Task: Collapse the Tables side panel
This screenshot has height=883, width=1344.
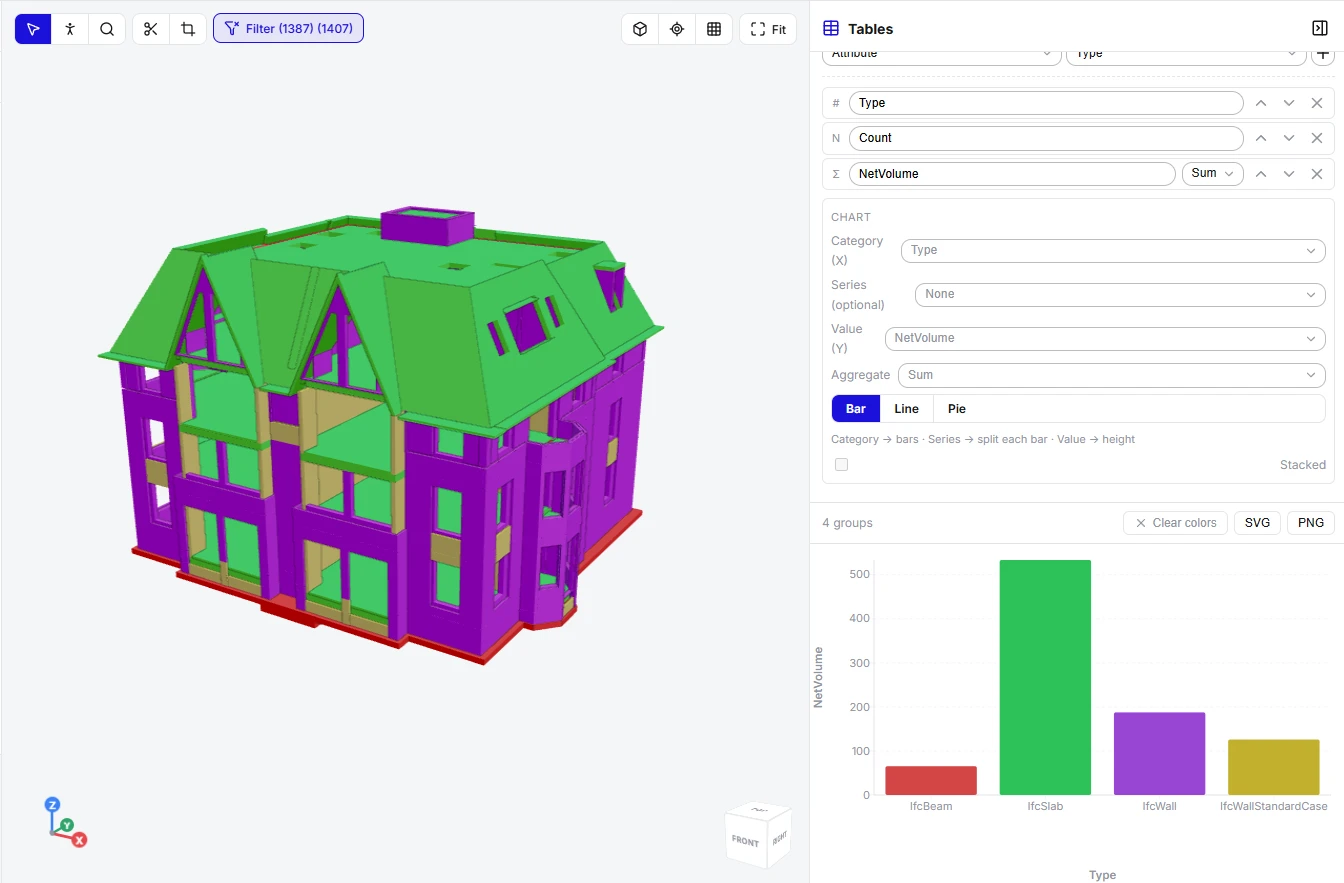Action: coord(1320,28)
